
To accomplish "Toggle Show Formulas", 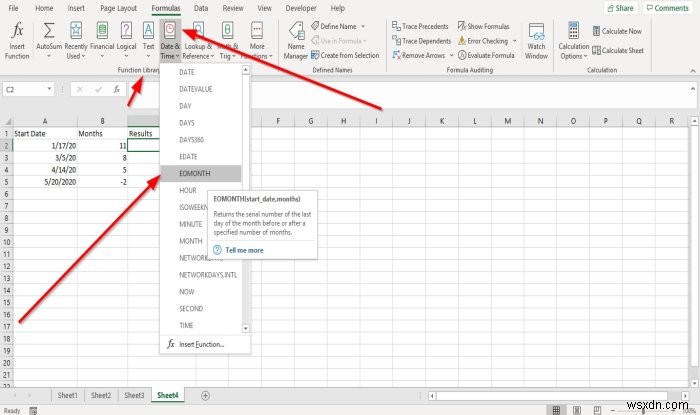I will [483, 26].
